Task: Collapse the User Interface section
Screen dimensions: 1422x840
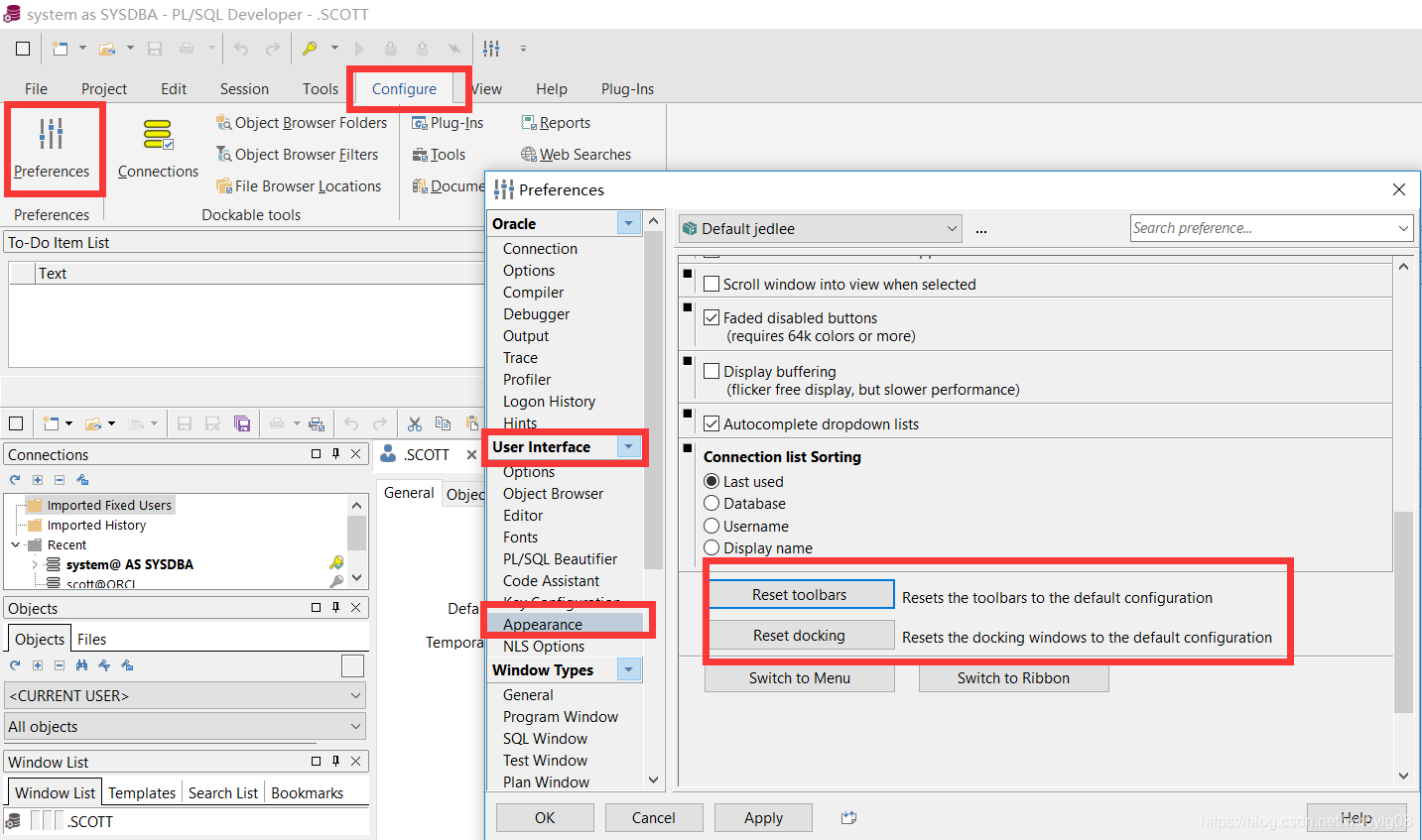Action: pos(628,446)
